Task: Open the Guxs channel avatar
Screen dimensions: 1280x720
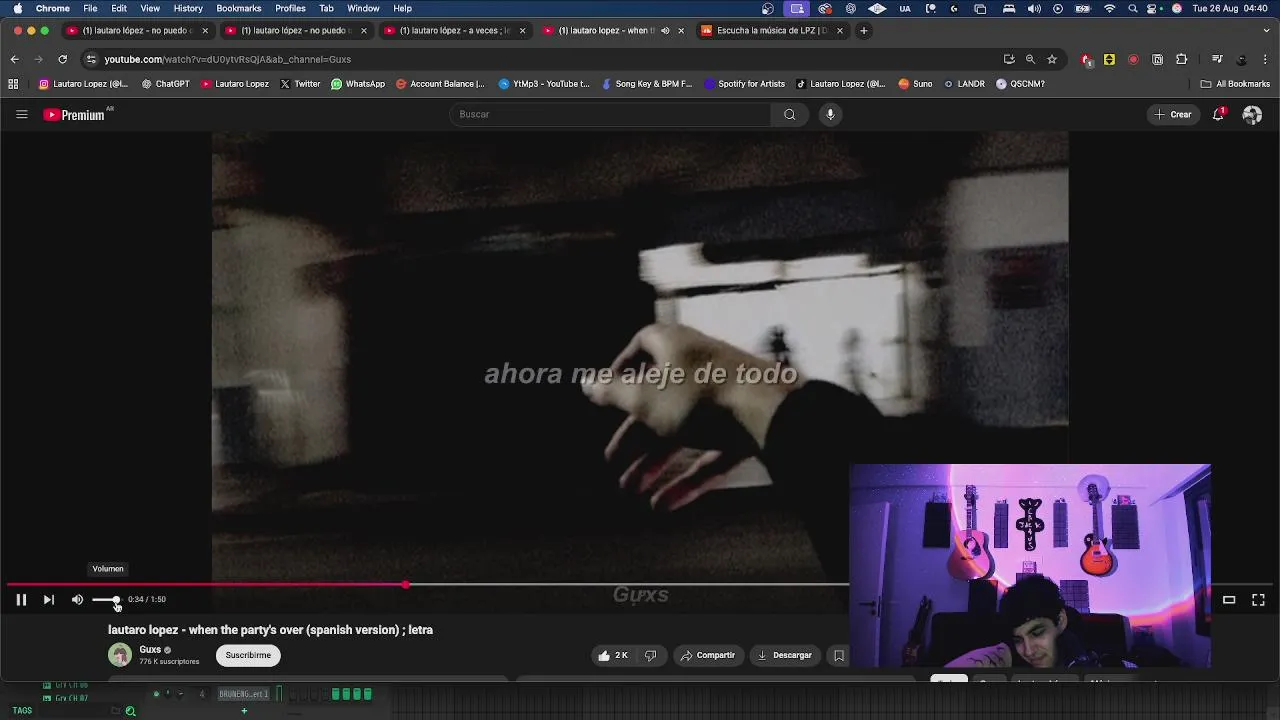Action: [x=120, y=655]
